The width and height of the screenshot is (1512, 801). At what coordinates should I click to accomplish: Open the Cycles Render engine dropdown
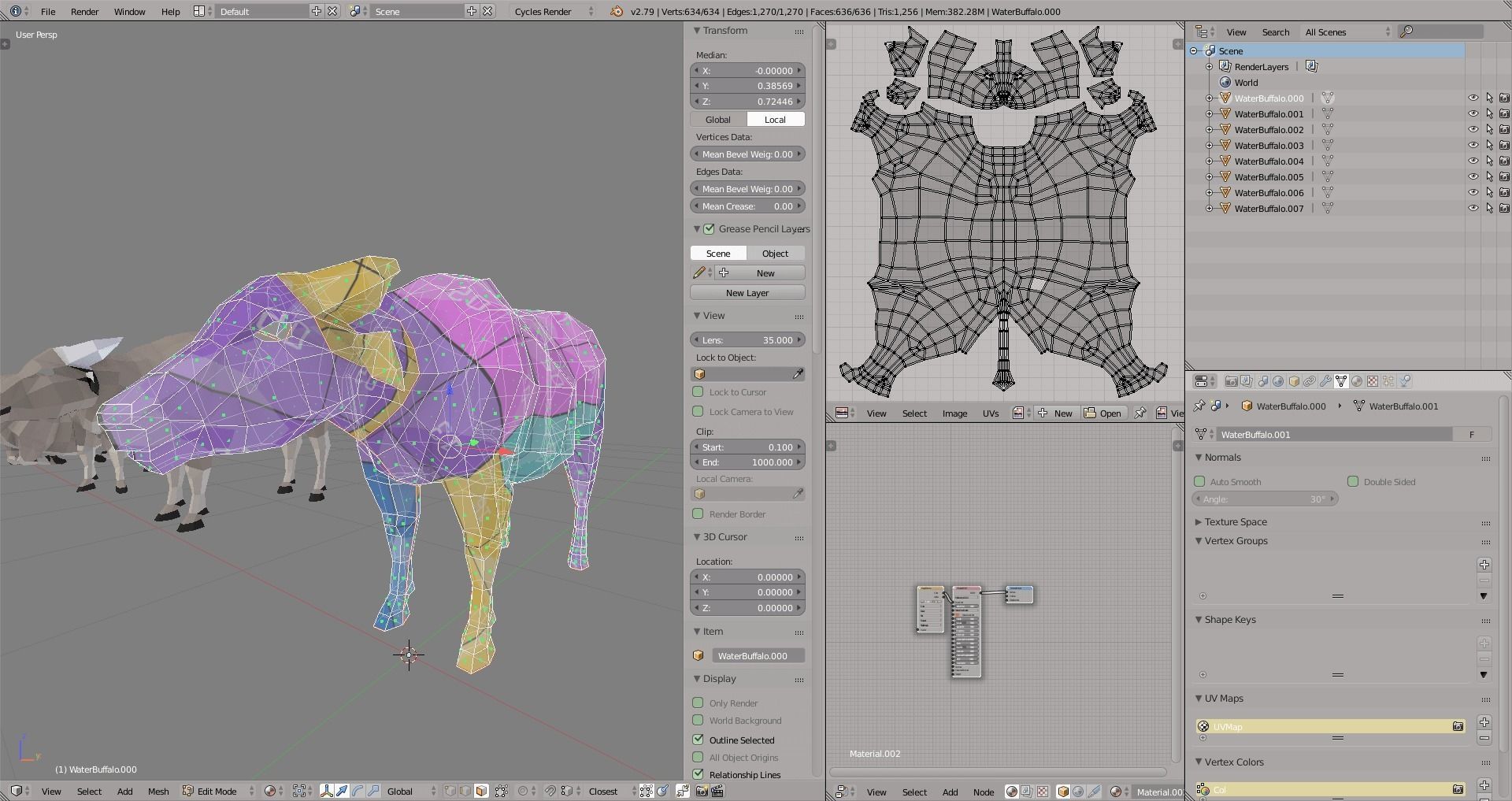[x=554, y=11]
